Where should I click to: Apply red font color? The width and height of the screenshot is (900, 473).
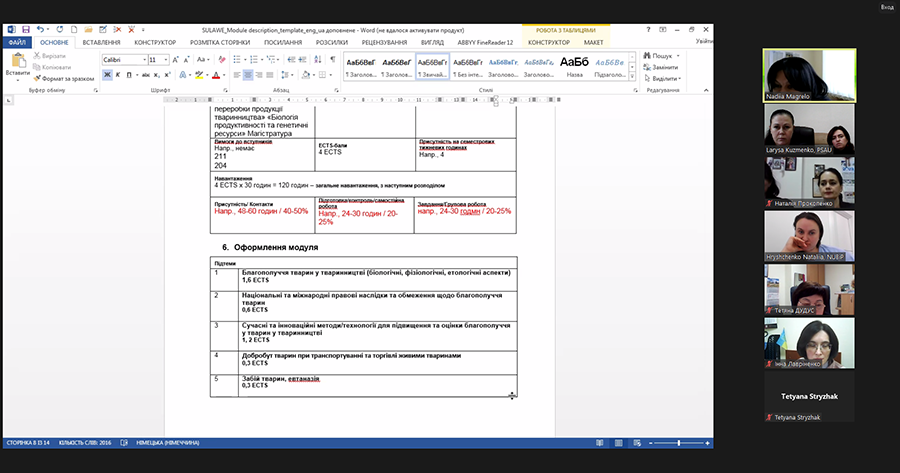pos(216,75)
